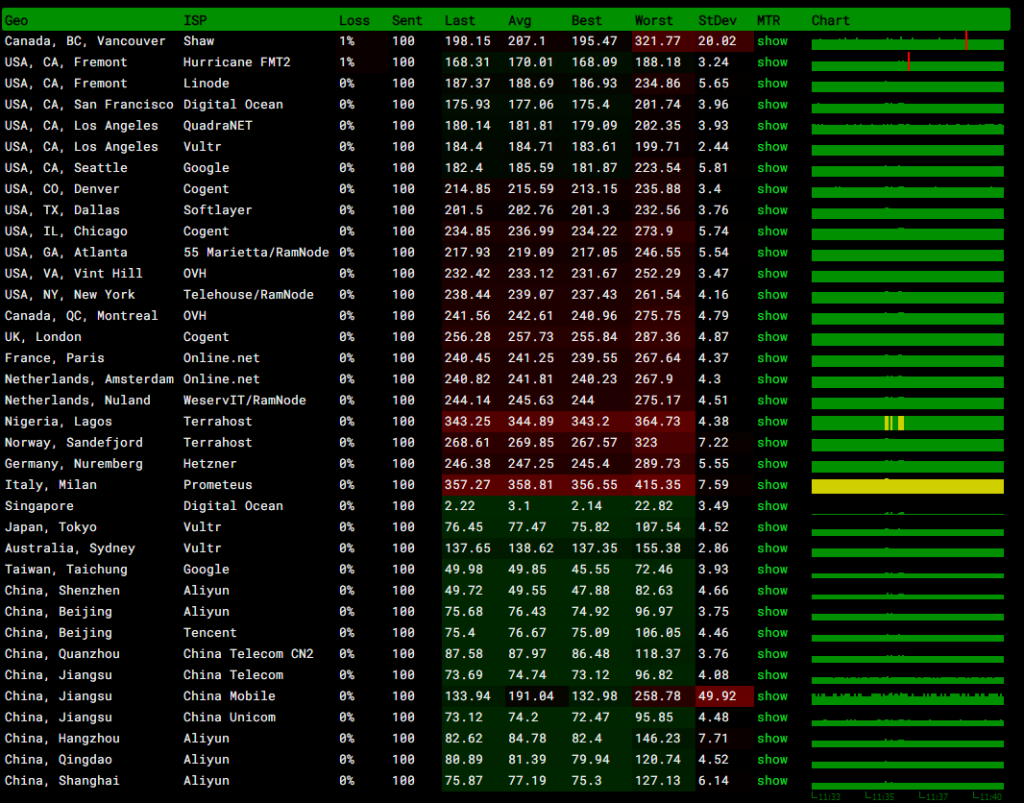Show MTR for Los Angeles QuadraNET
1024x803 pixels.
pyautogui.click(x=773, y=125)
